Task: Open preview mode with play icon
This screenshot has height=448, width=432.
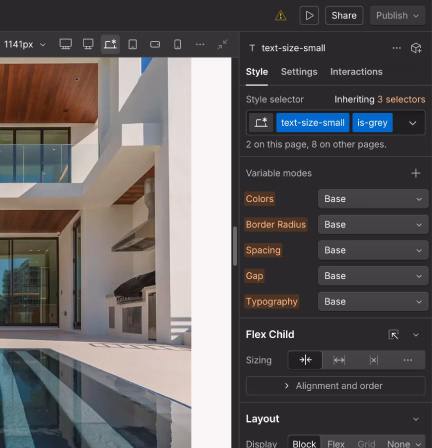Action: pos(309,15)
